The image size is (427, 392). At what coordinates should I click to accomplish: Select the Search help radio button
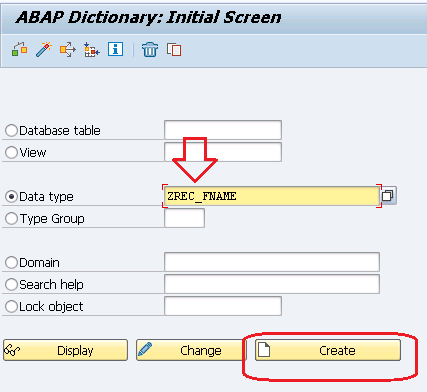coord(11,284)
